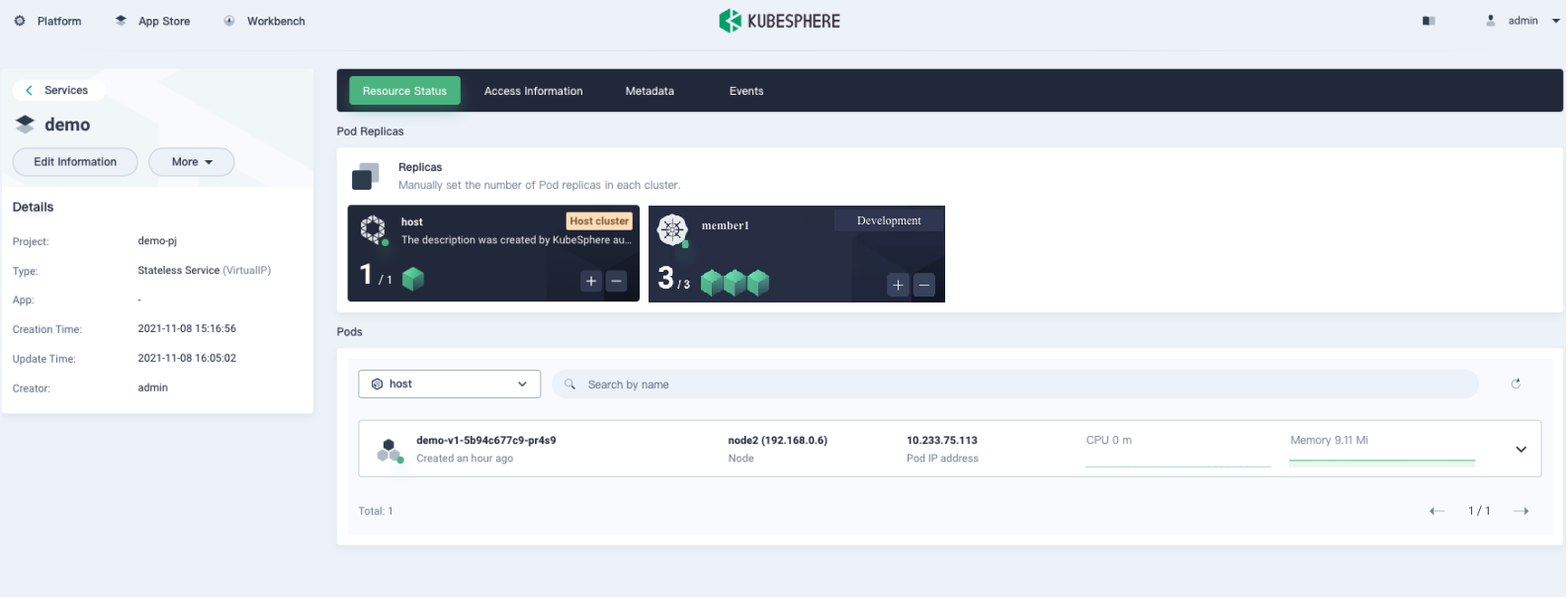1568x599 pixels.
Task: Click the Edit Information button
Action: [75, 162]
